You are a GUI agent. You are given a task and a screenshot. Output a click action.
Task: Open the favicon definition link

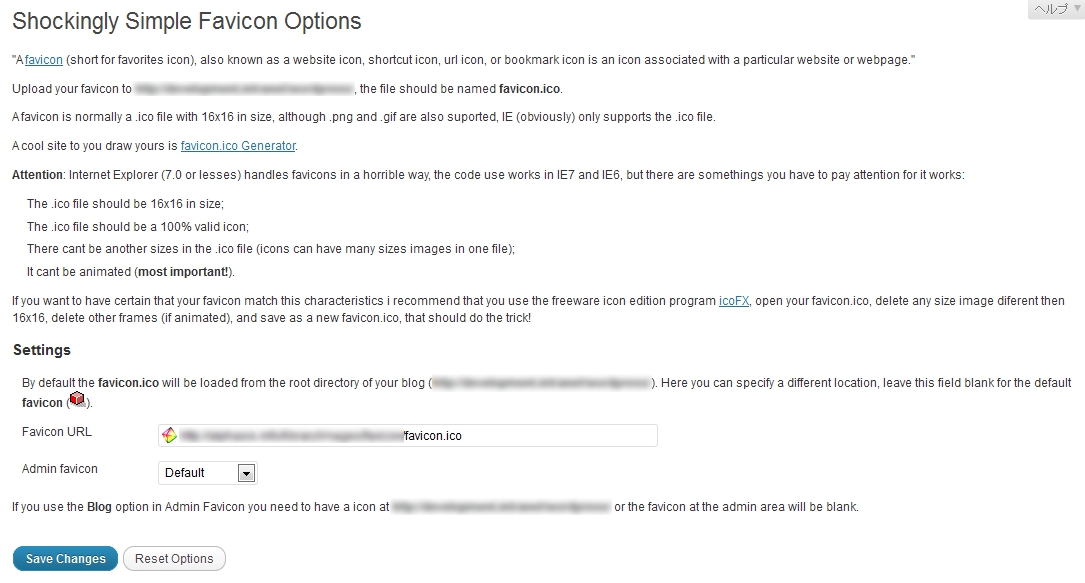coord(44,60)
